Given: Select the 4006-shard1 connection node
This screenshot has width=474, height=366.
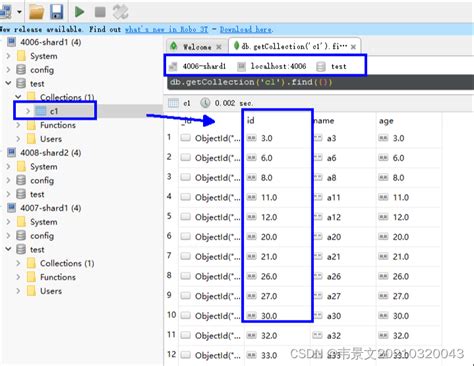Looking at the screenshot, I should [x=50, y=42].
